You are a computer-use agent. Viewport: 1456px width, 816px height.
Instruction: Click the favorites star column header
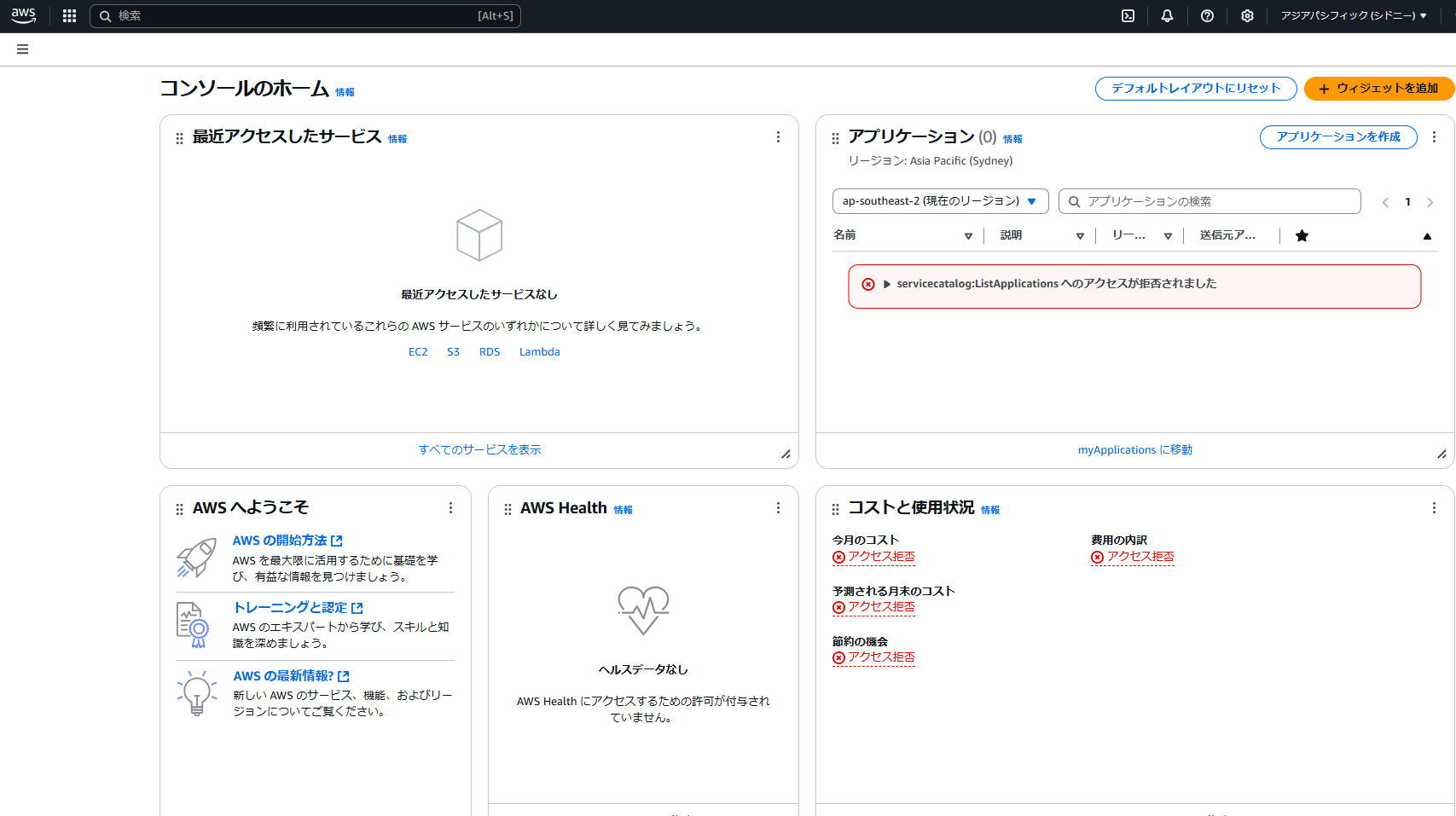point(1302,236)
